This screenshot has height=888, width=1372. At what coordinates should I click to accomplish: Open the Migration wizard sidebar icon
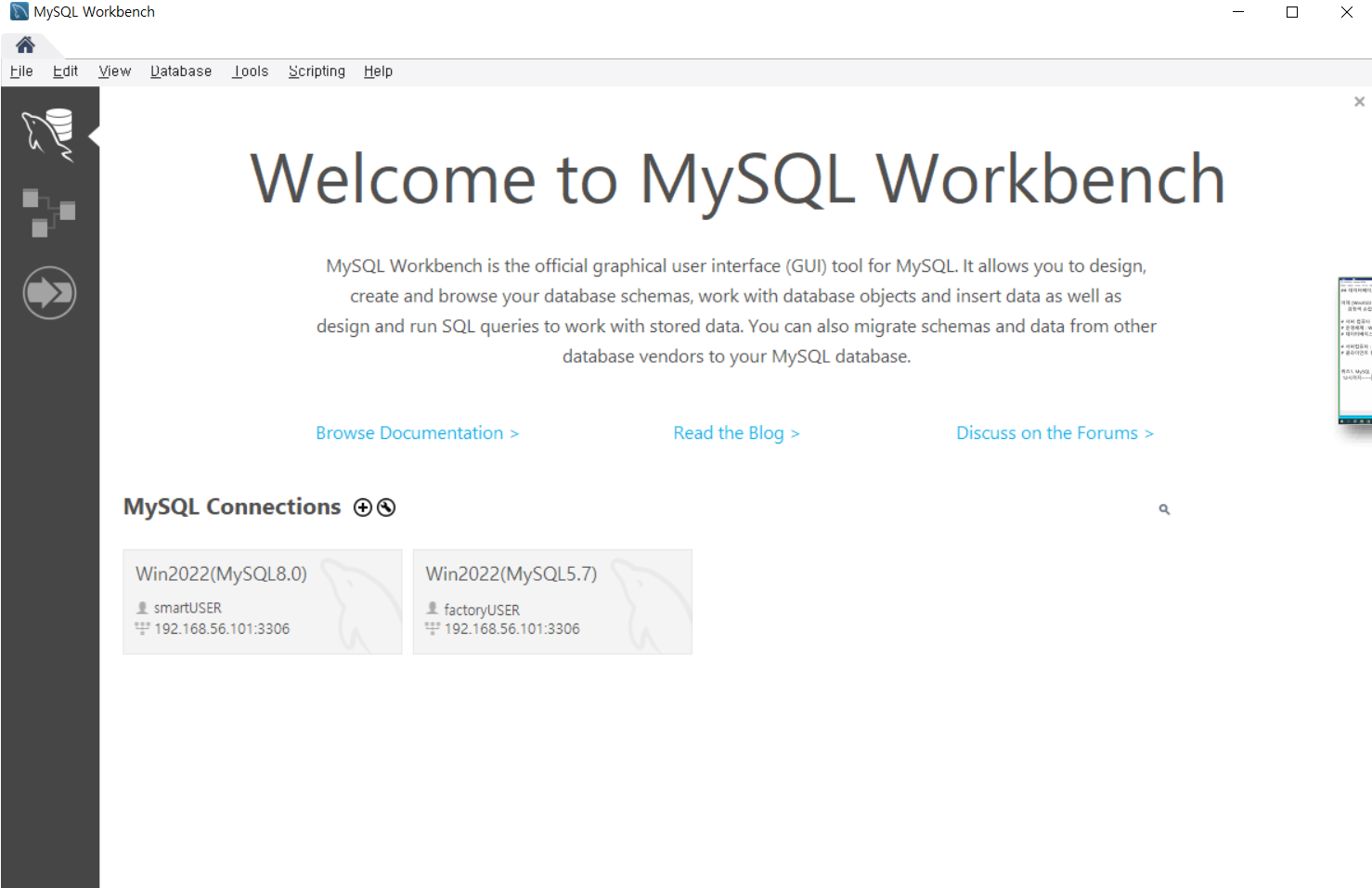(x=49, y=293)
